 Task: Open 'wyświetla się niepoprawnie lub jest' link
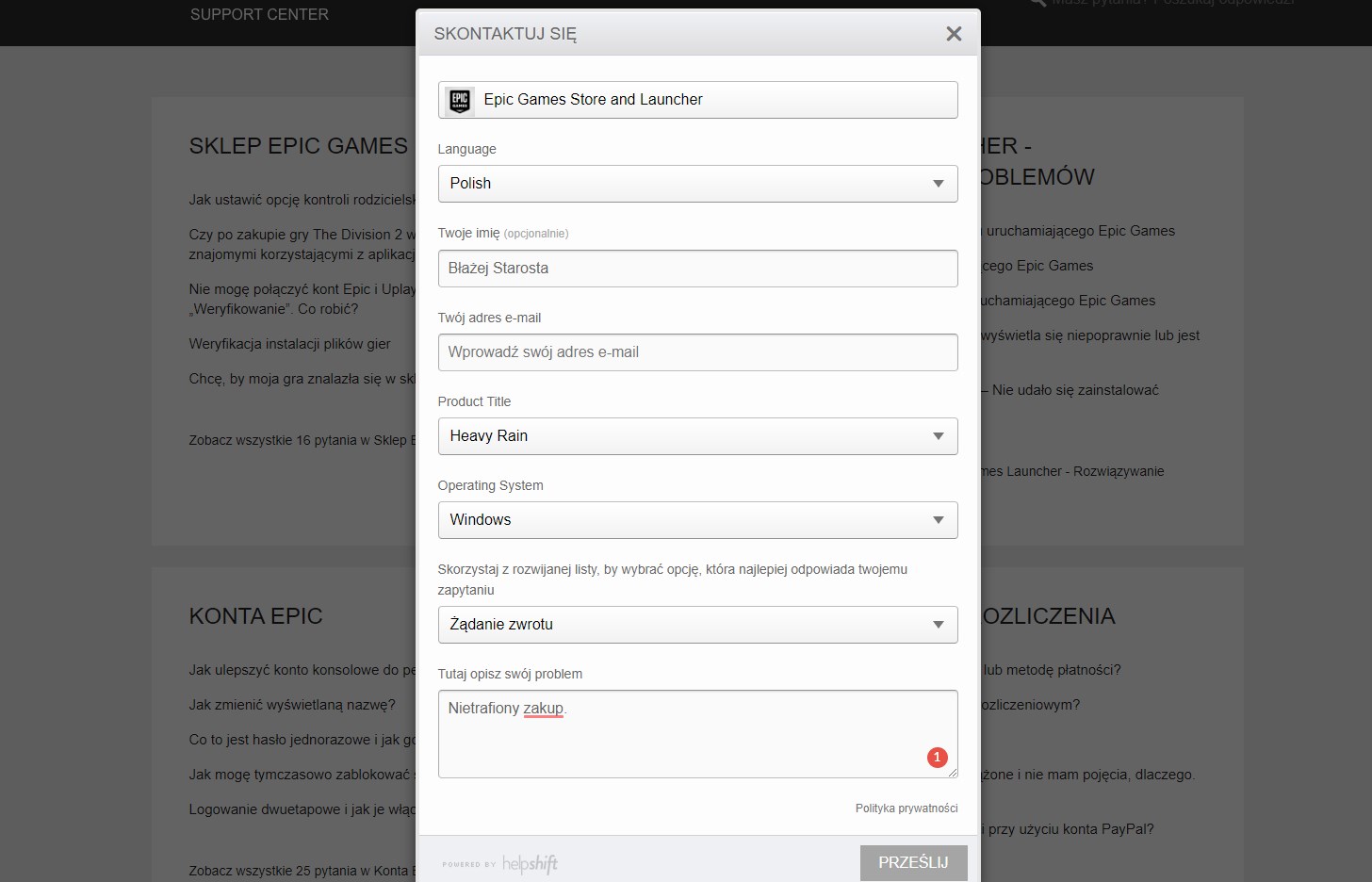tap(1090, 335)
